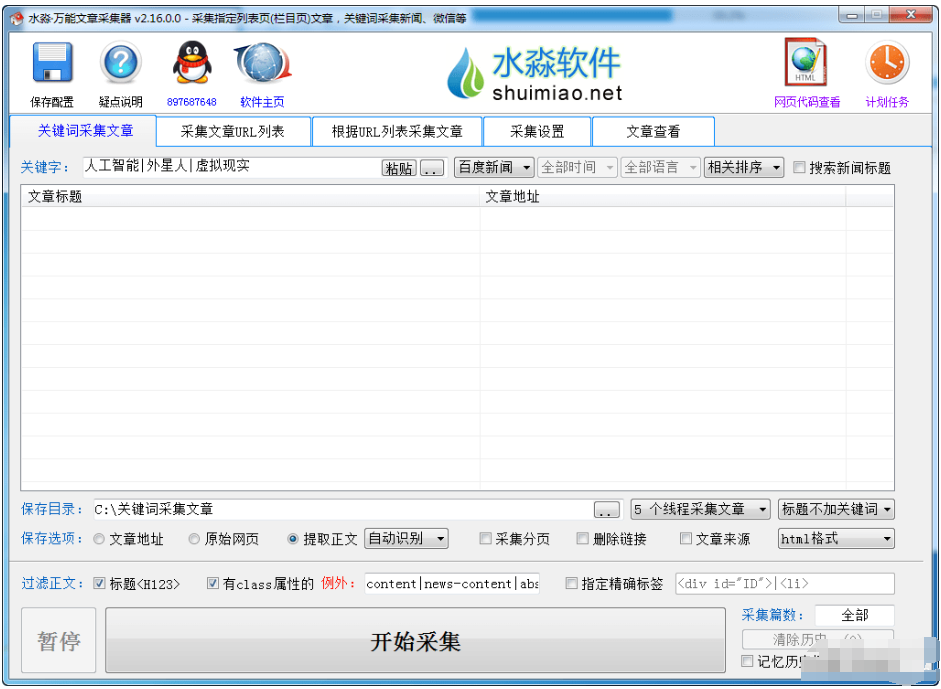
Task: Open the 相关排序 sorting dropdown
Action: pos(742,167)
